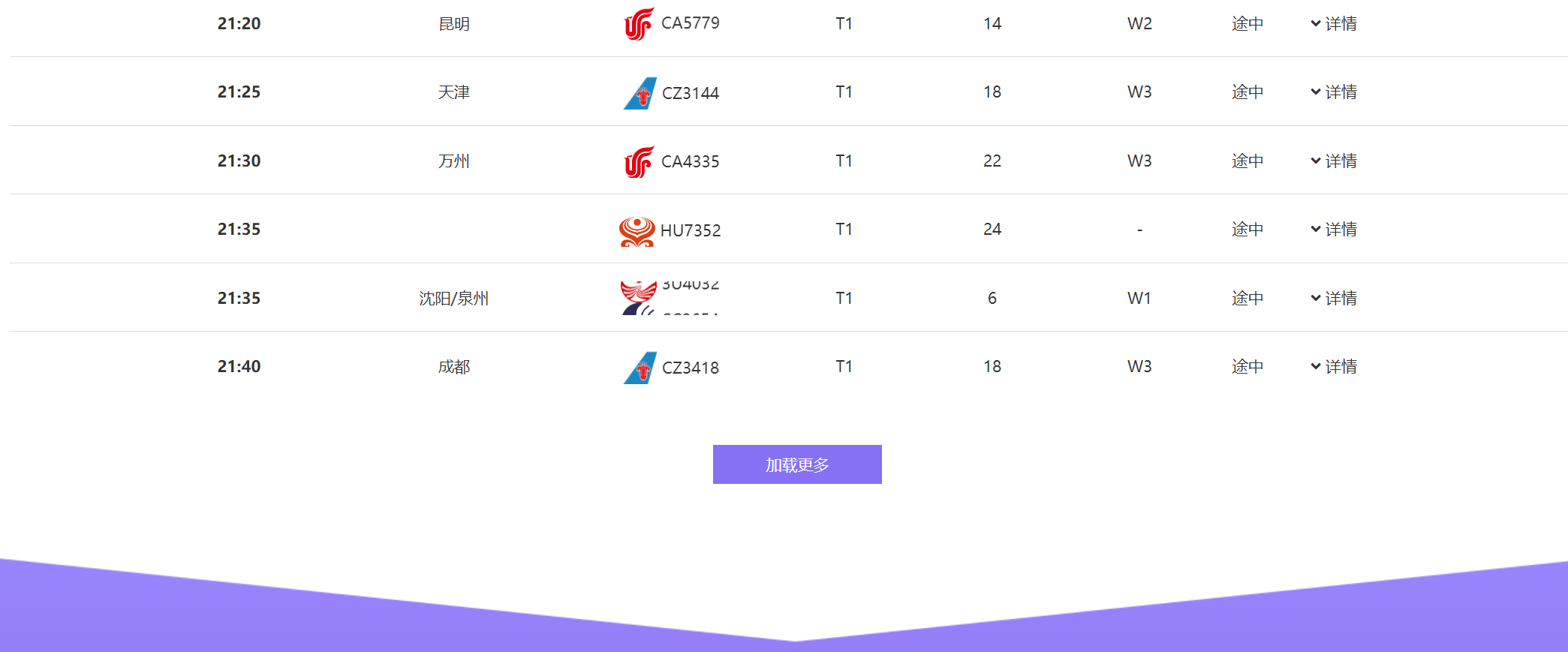Image resolution: width=1568 pixels, height=652 pixels.
Task: Click the Air China logo for CA4335
Action: pos(639,161)
